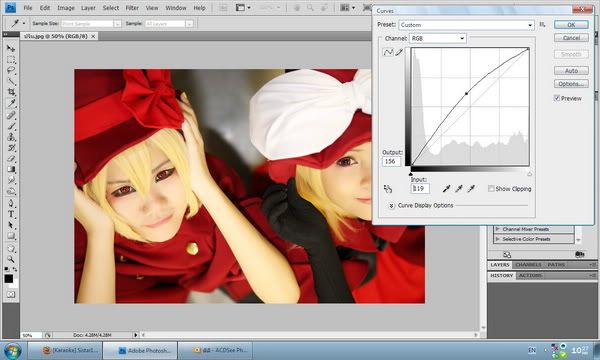Select the Rectangular Marquee tool
600x360 pixels.
11,60
